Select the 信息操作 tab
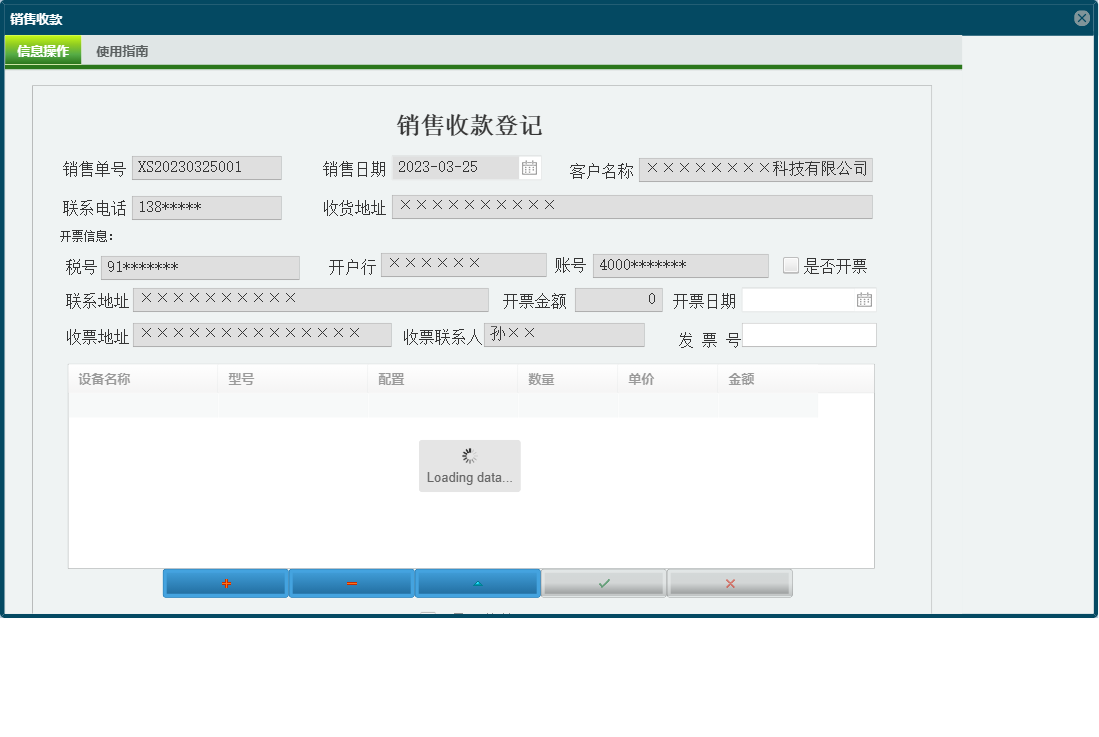This screenshot has height=737, width=1099. pos(43,48)
